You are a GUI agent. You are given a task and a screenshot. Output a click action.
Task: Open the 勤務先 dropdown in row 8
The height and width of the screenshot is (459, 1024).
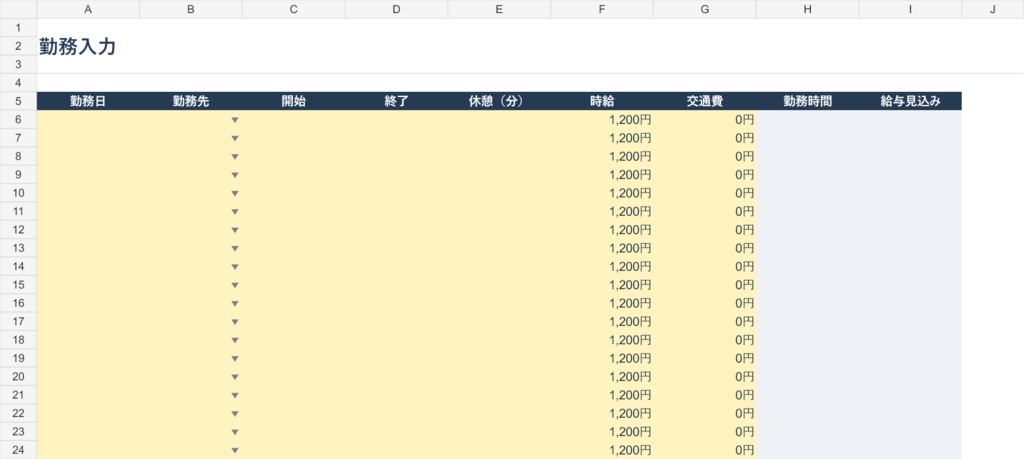(235, 157)
